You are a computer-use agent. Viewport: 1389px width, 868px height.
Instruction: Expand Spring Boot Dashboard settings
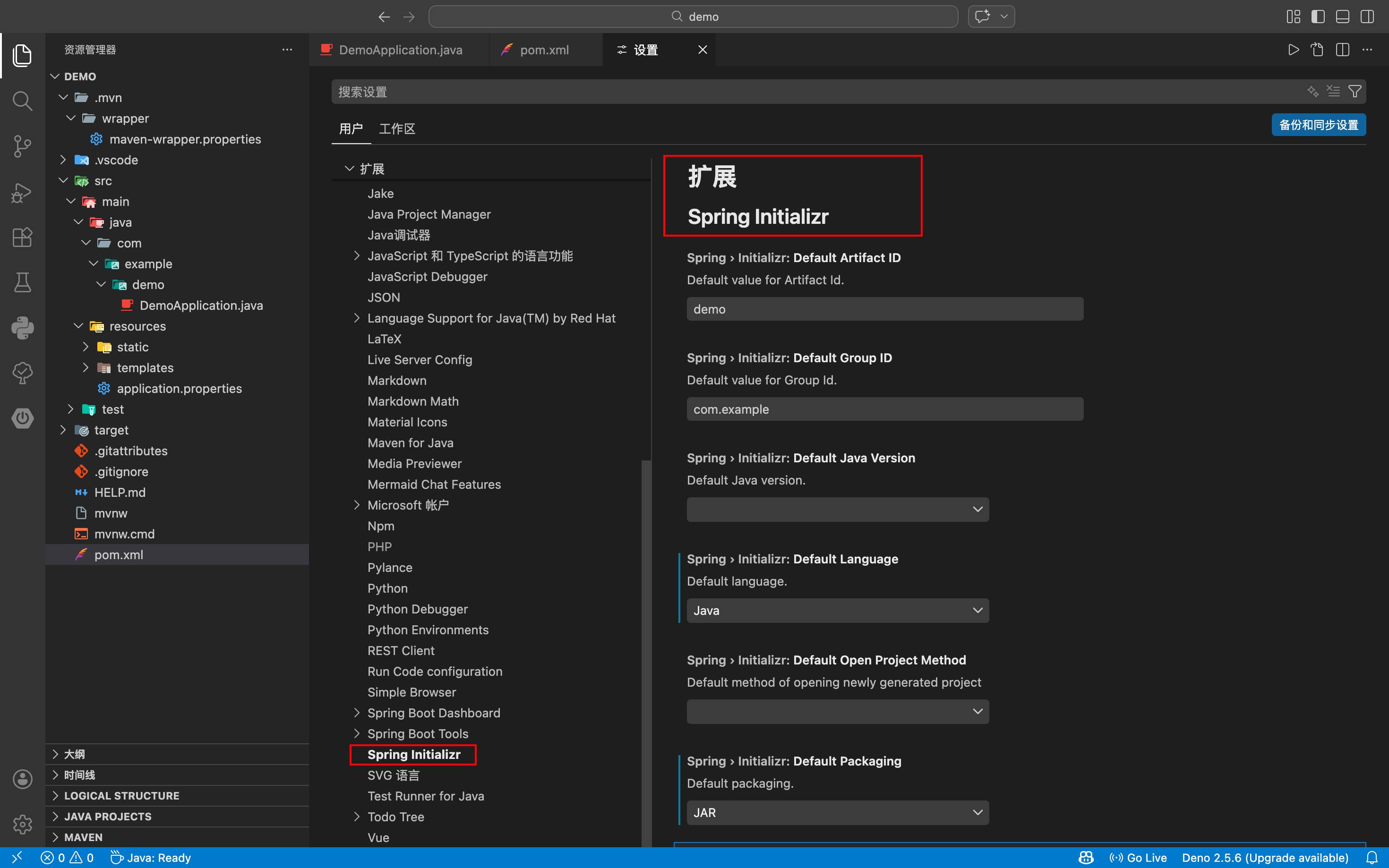357,713
